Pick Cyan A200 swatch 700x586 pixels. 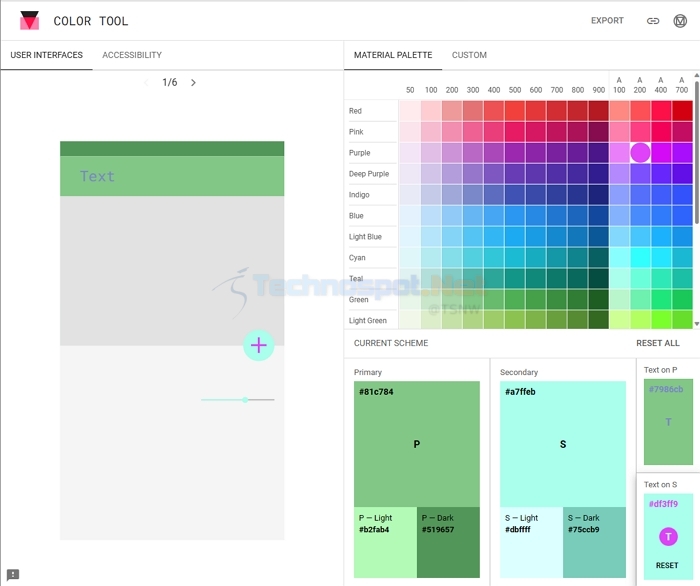click(640, 258)
